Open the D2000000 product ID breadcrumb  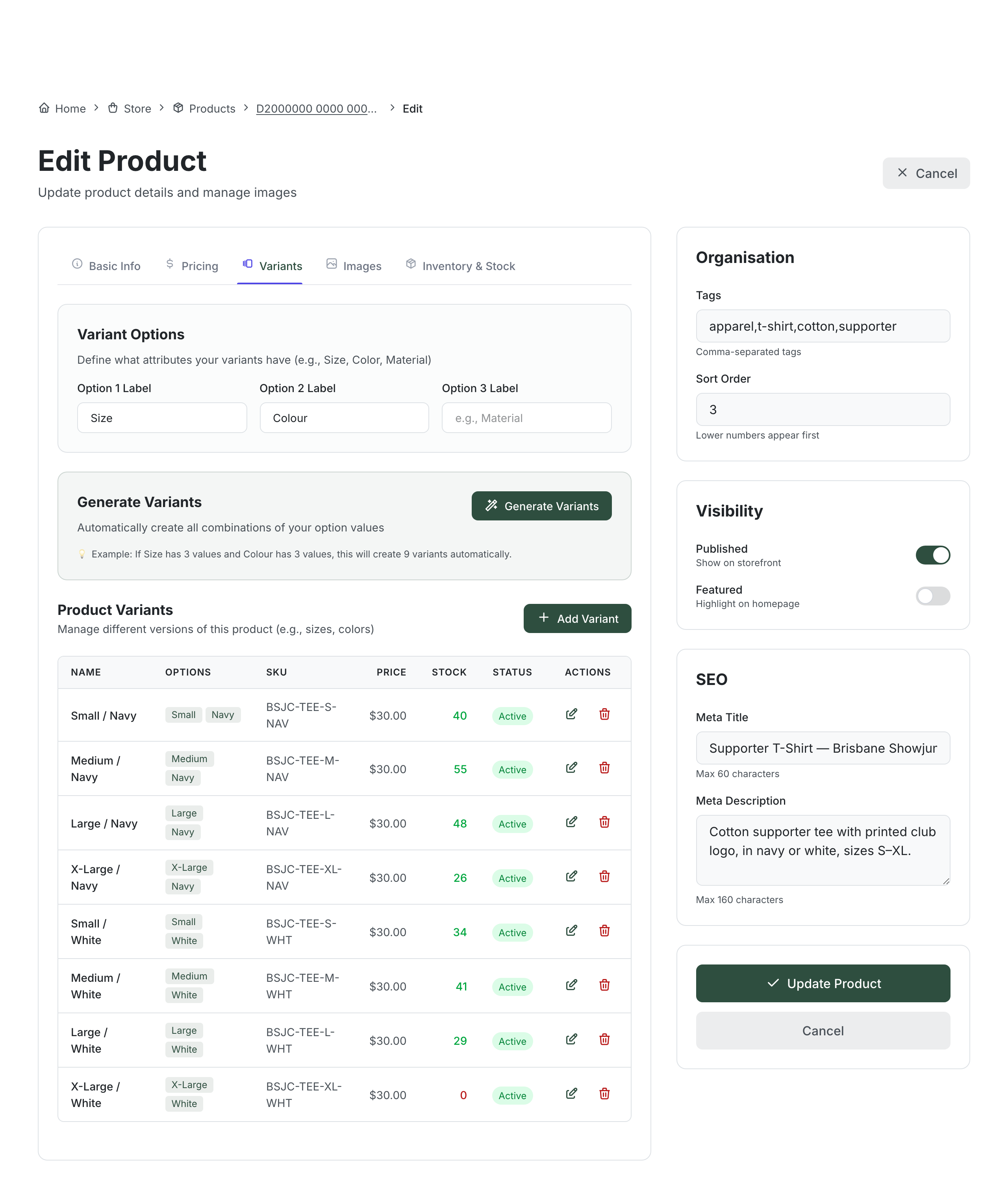317,108
